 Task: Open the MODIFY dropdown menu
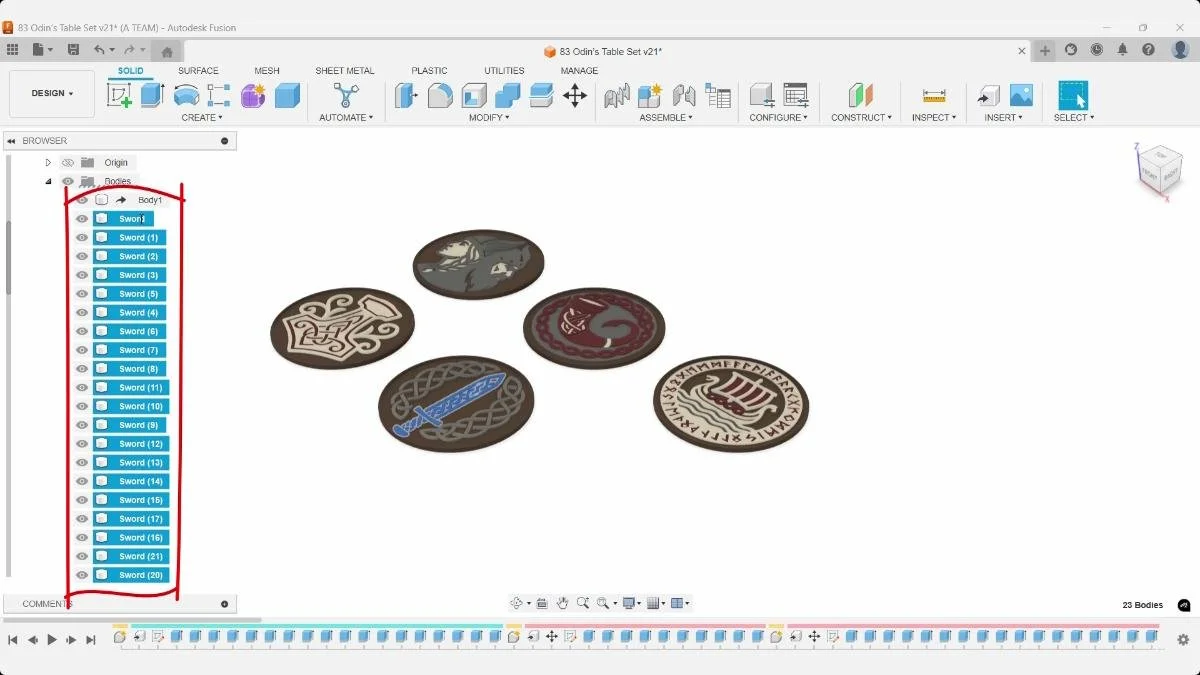tap(489, 118)
